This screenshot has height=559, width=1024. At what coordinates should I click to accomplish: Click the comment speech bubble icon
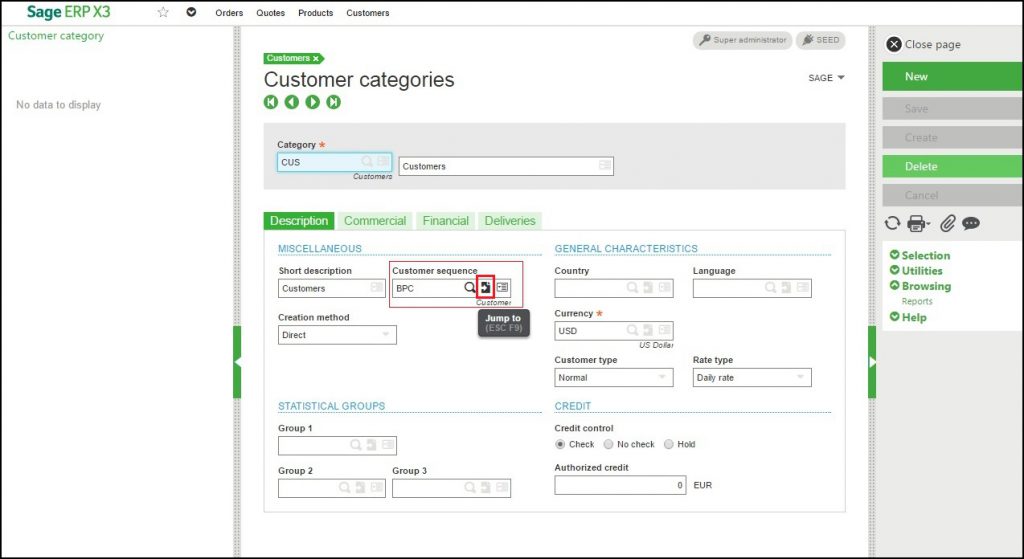pos(971,223)
